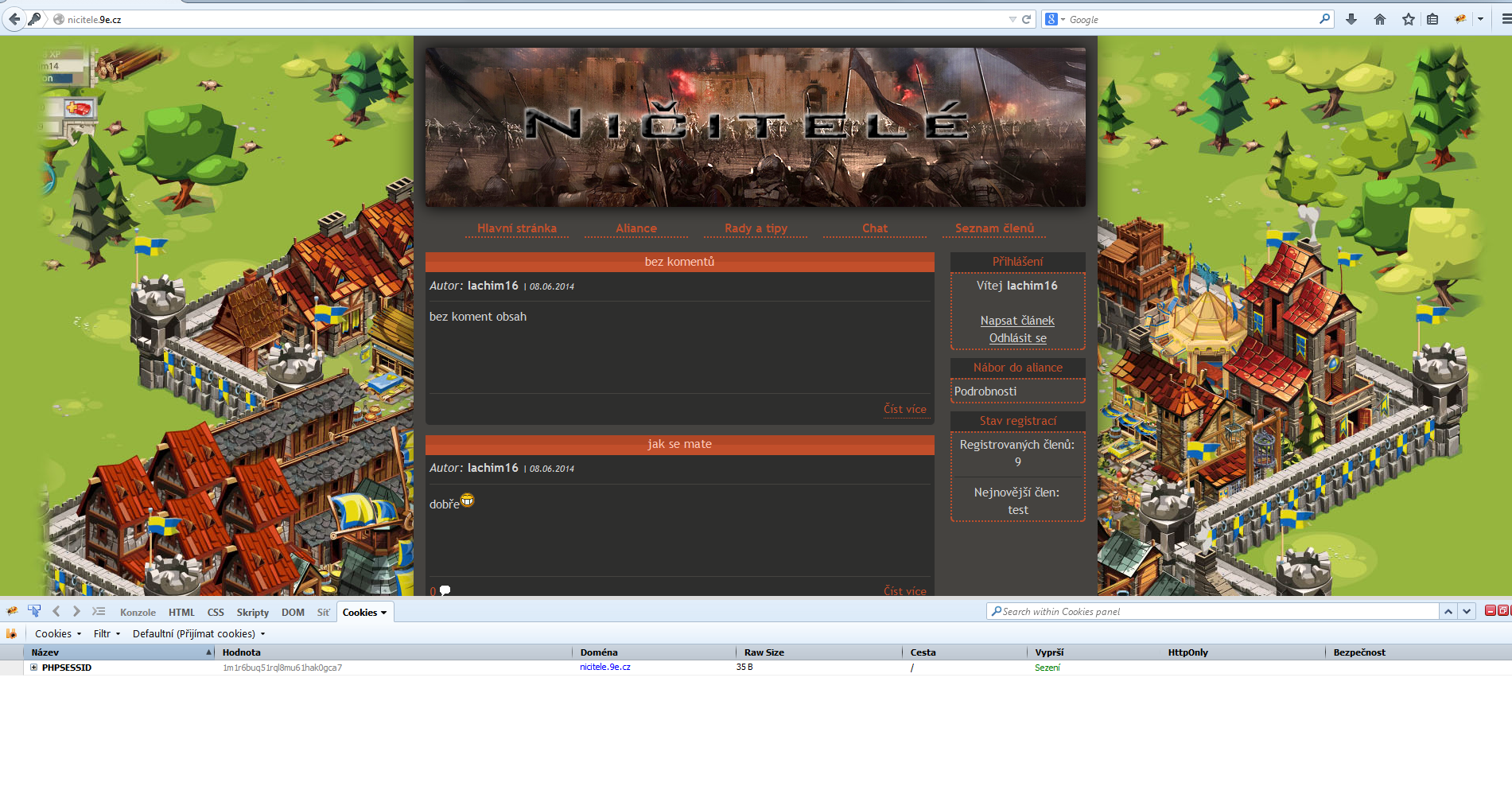Click Číst více under bez komentů article

point(905,409)
